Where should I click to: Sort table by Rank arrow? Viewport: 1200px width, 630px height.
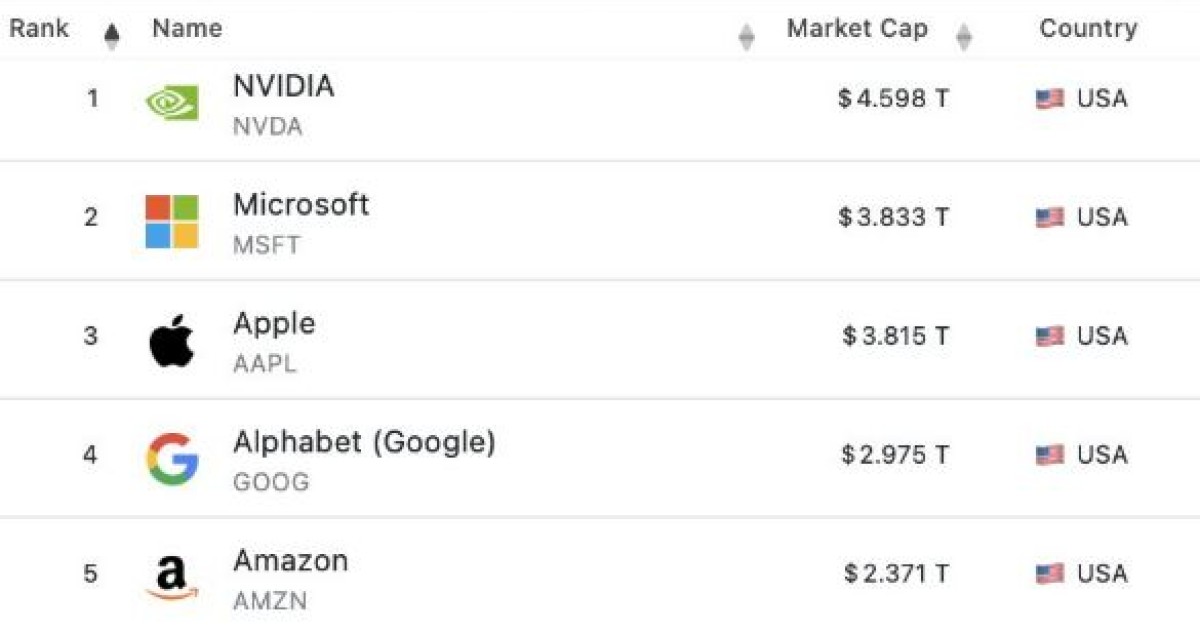pos(112,37)
